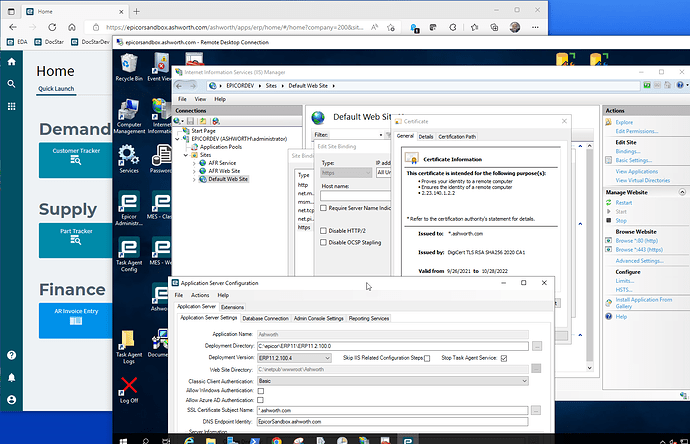Open Computer Management desktop shortcut
Viewport: 690px width, 444px height.
[128, 116]
